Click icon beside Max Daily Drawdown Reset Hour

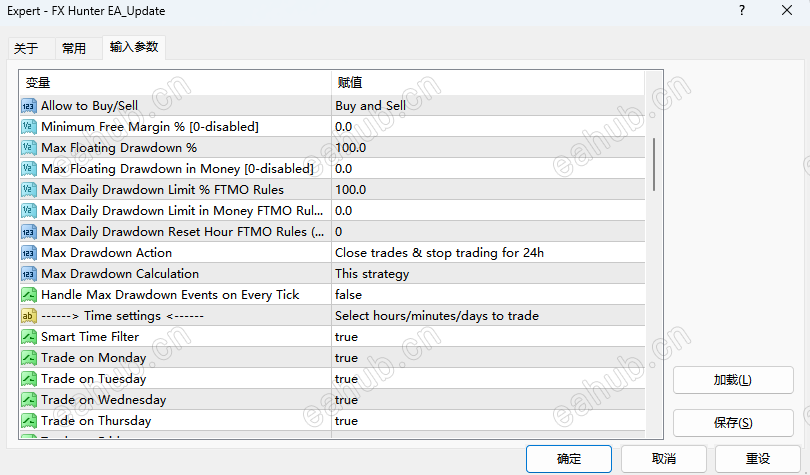(28, 232)
